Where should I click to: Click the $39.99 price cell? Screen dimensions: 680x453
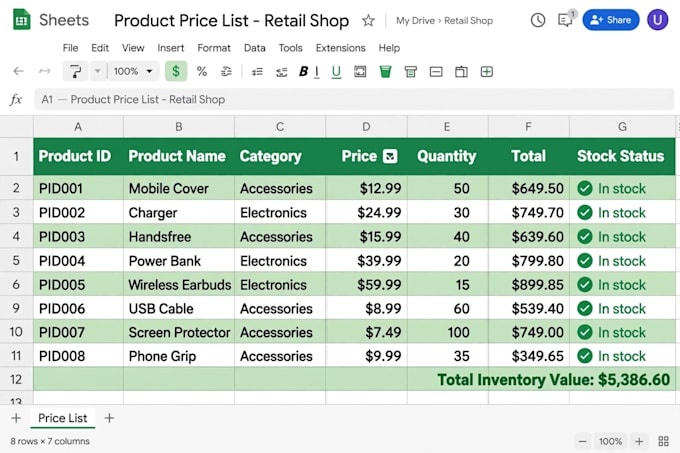[366, 261]
